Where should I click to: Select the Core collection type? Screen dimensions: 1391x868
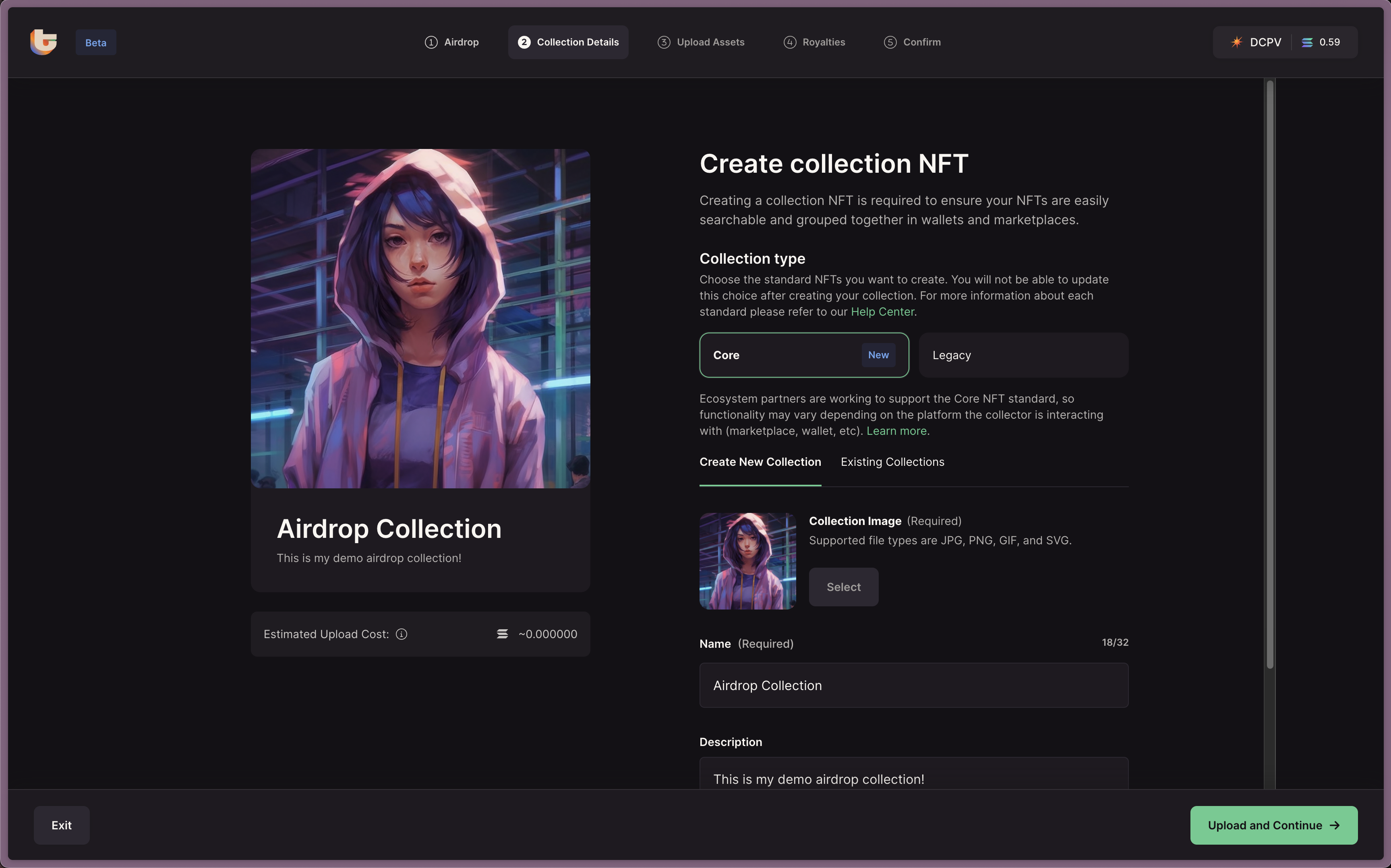pyautogui.click(x=803, y=355)
